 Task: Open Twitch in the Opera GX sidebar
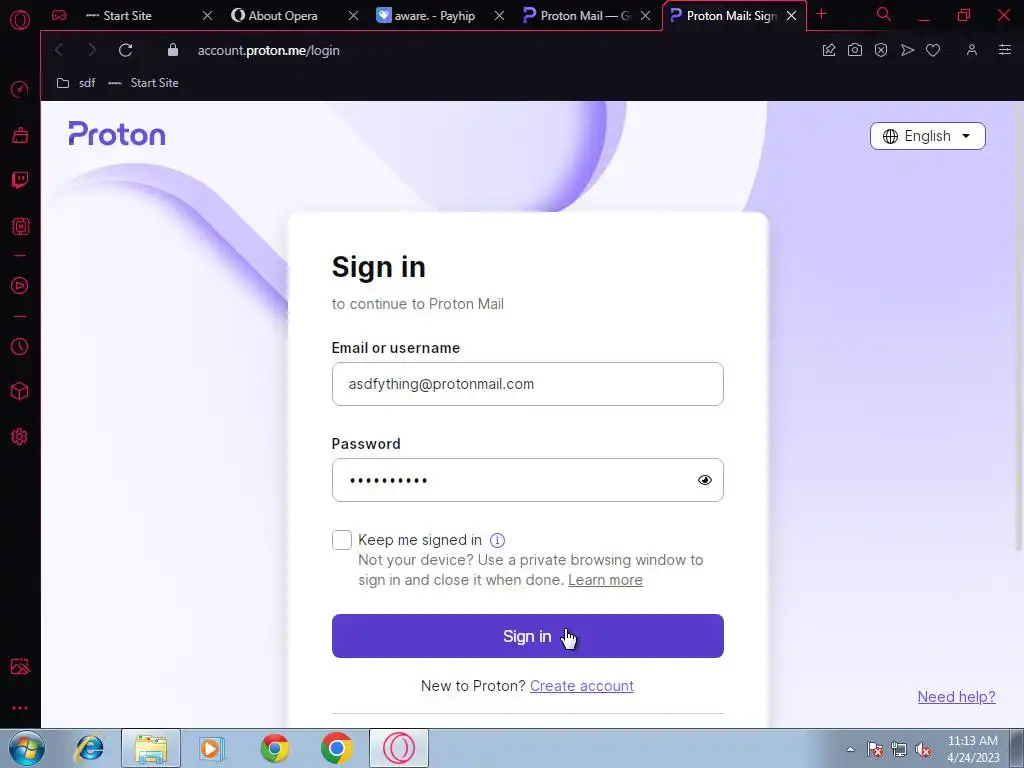point(20,180)
